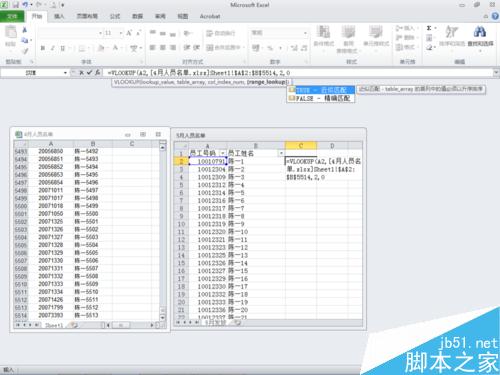Click the Percent Style icon

[270, 48]
